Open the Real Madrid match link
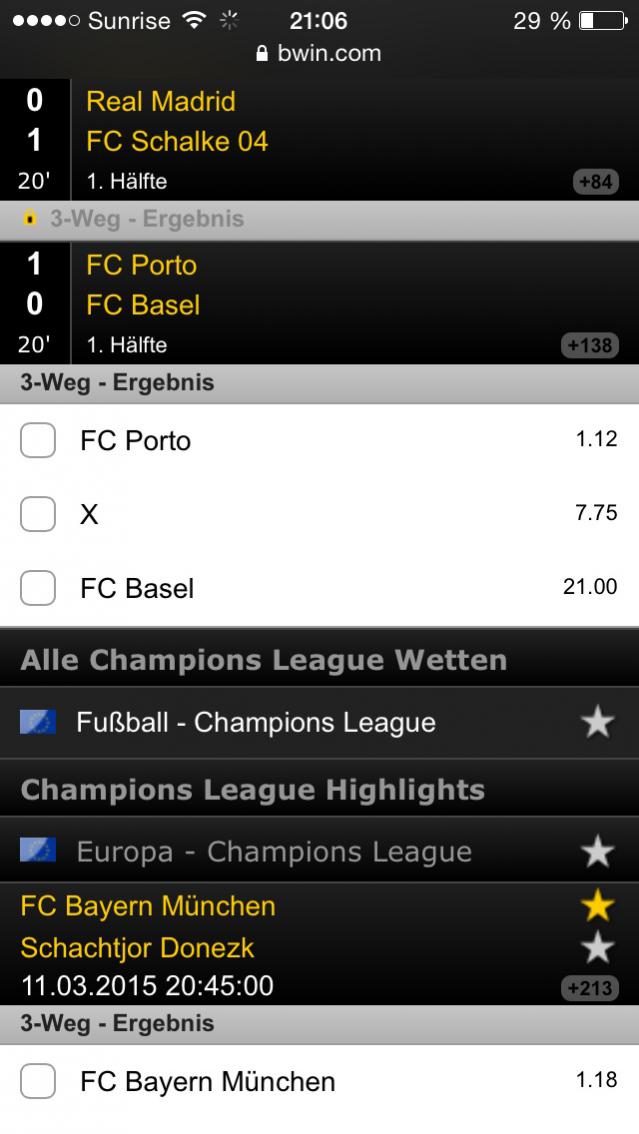Image resolution: width=639 pixels, height=1134 pixels. tap(161, 101)
